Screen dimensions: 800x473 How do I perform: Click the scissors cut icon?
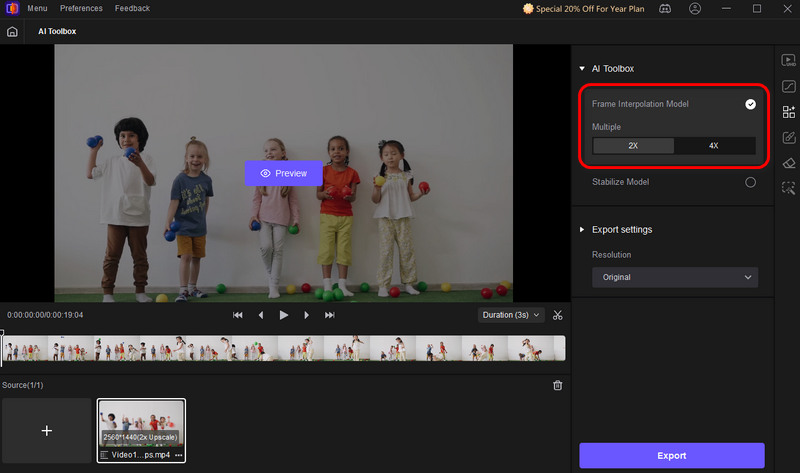coord(558,315)
